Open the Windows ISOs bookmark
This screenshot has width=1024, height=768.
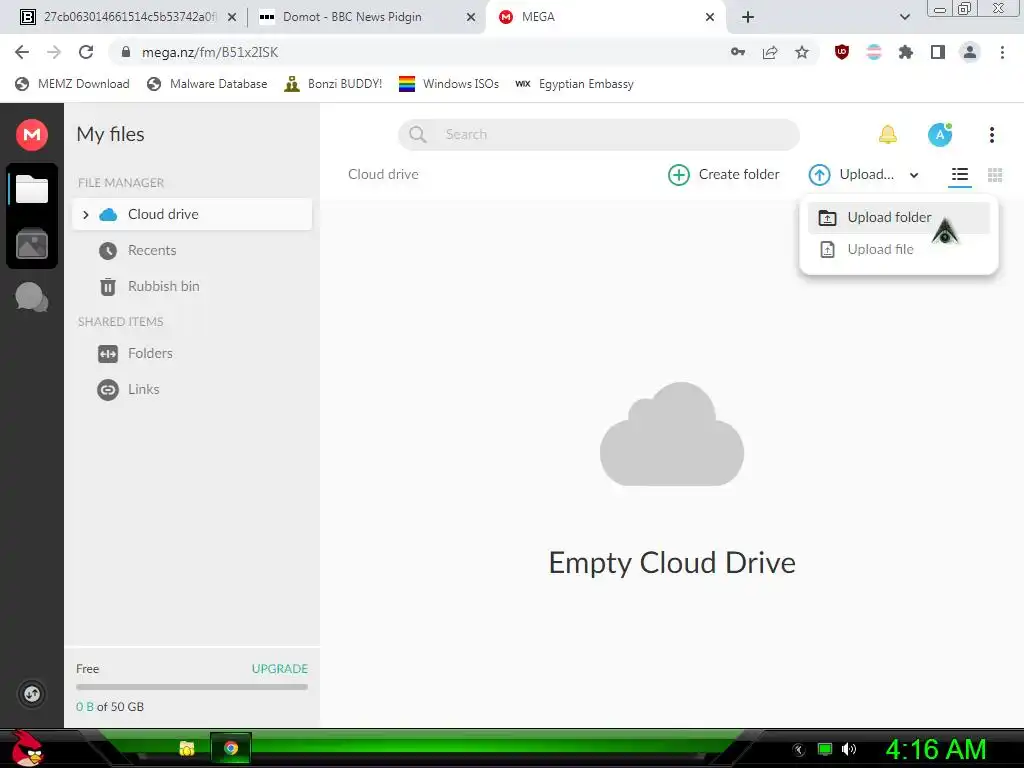449,84
